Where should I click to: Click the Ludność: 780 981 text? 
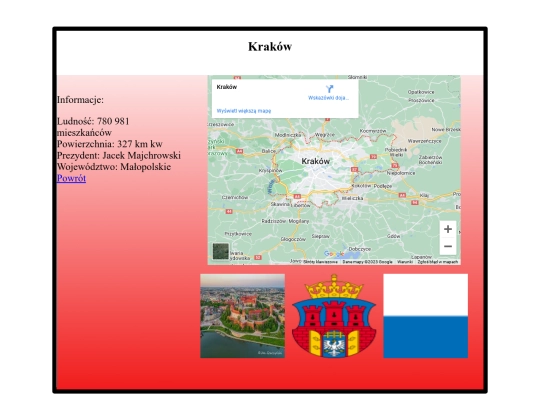93,121
